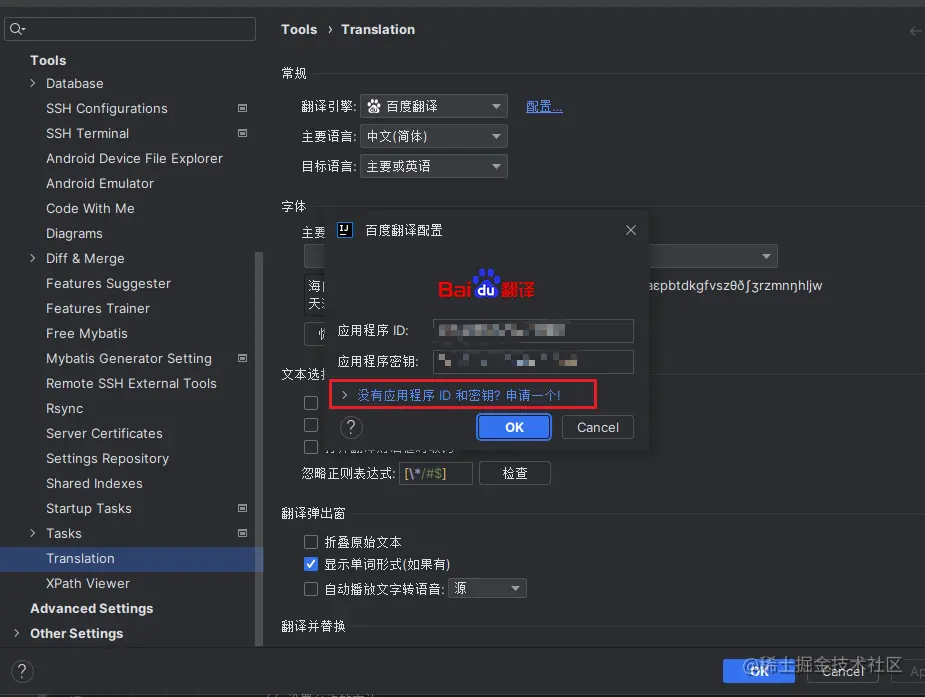925x697 pixels.
Task: Open Server Certificates settings
Action: point(104,433)
